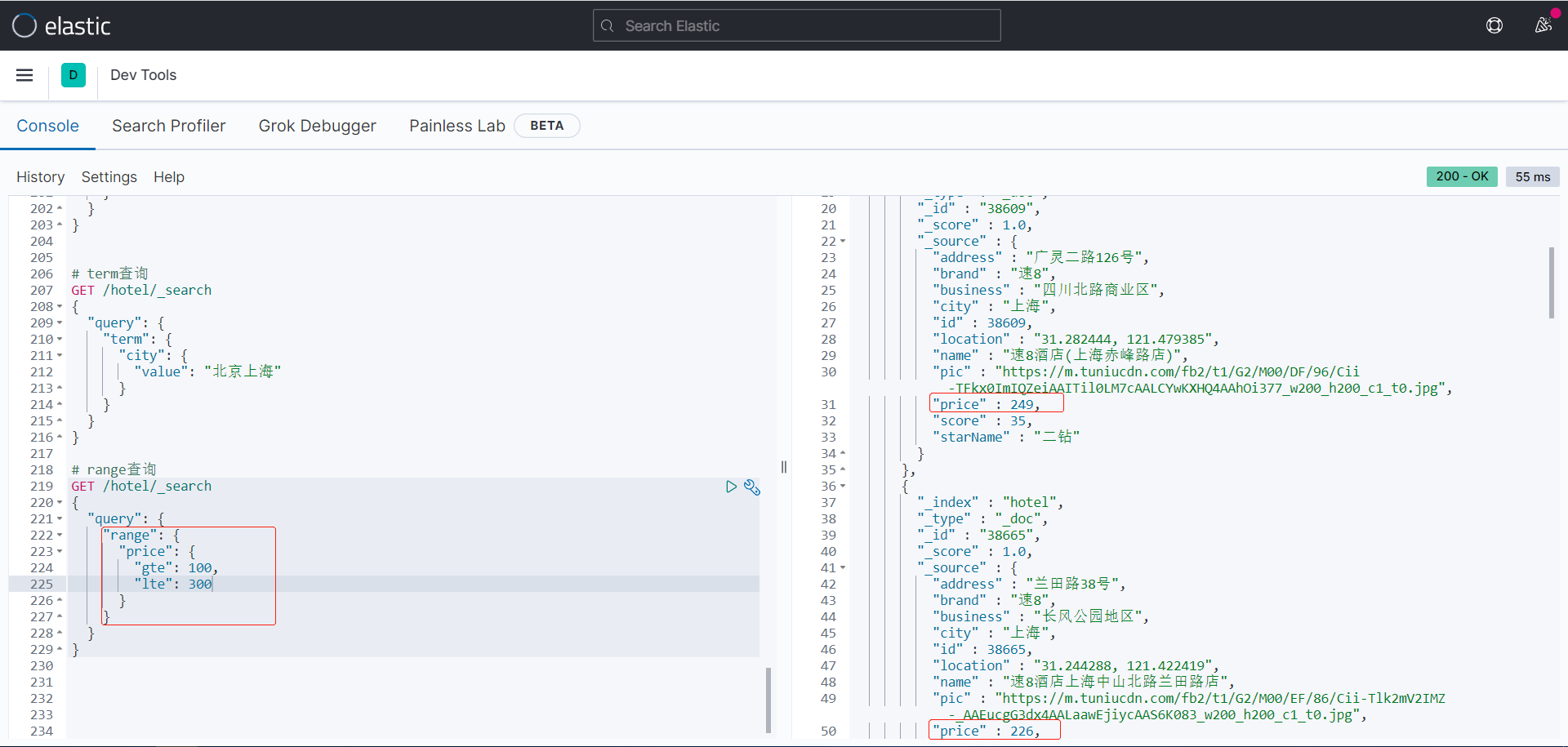The image size is (1568, 747).
Task: Open the History panel
Action: click(x=40, y=177)
